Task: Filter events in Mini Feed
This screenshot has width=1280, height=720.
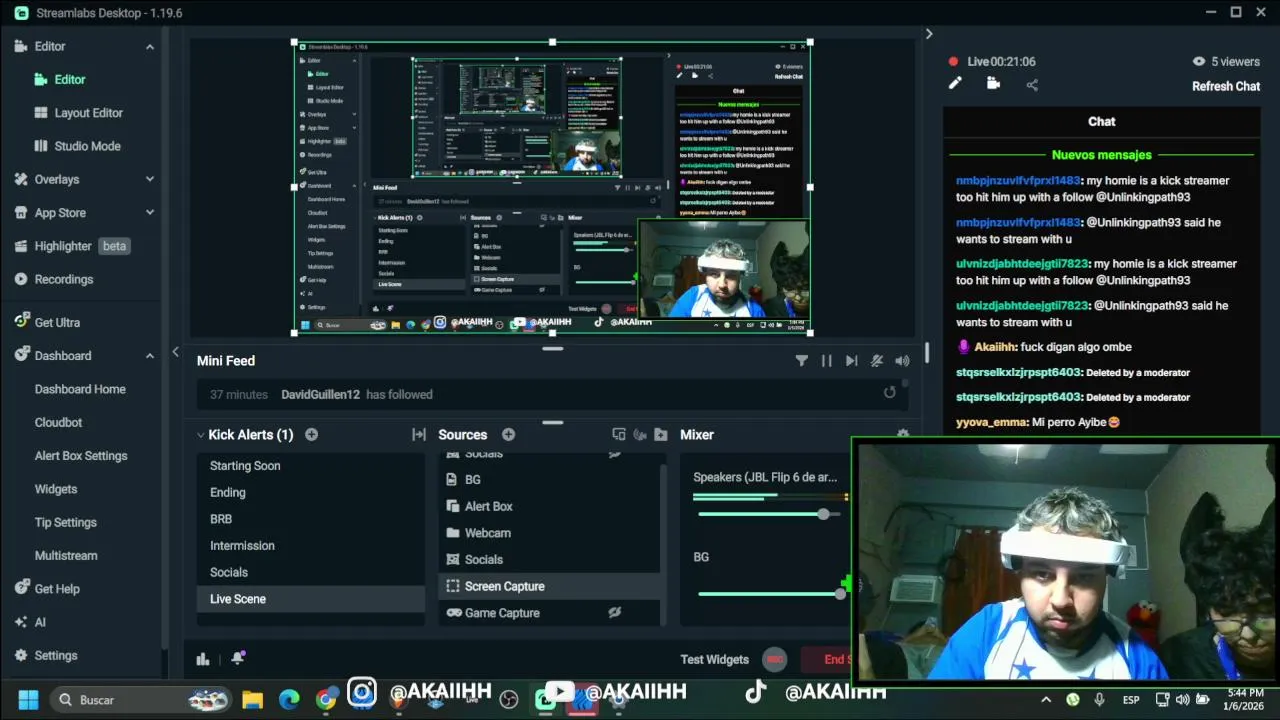Action: point(801,361)
